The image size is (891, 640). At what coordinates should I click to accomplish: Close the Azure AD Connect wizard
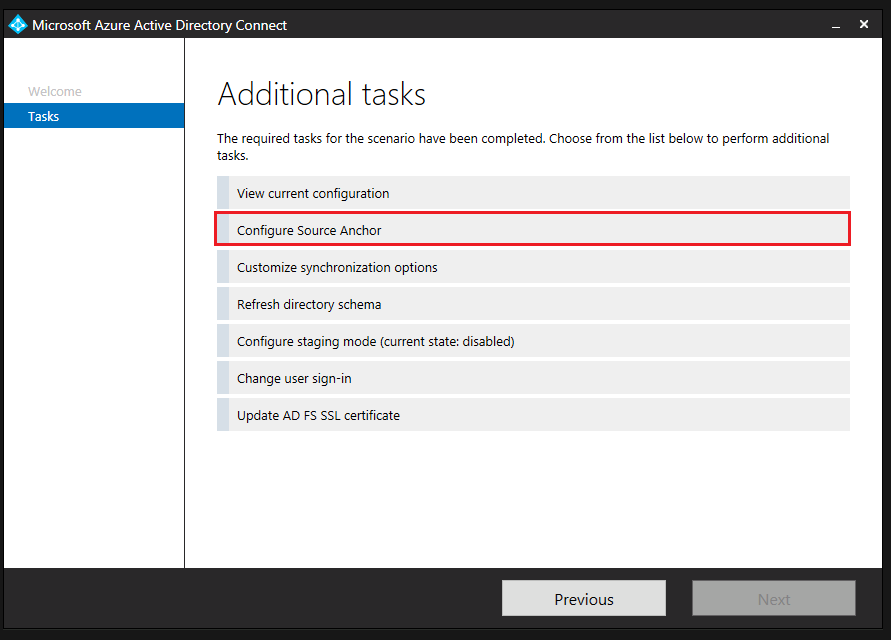[863, 24]
